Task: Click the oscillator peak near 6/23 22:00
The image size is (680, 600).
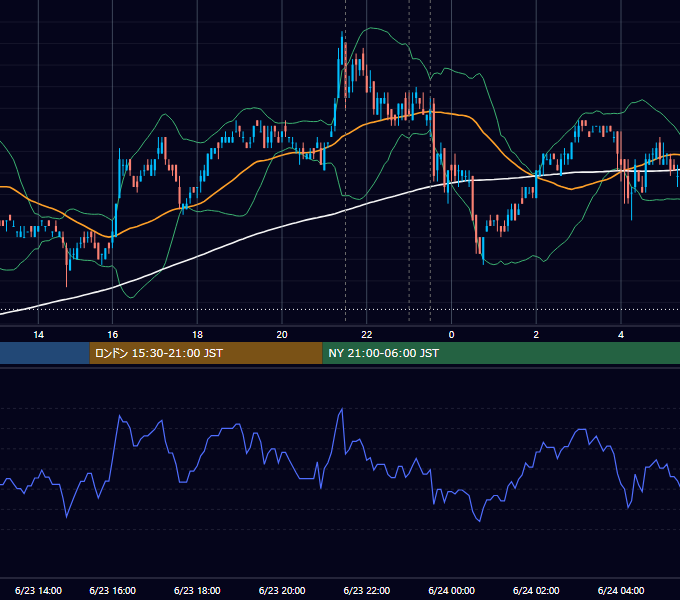Action: point(342,409)
